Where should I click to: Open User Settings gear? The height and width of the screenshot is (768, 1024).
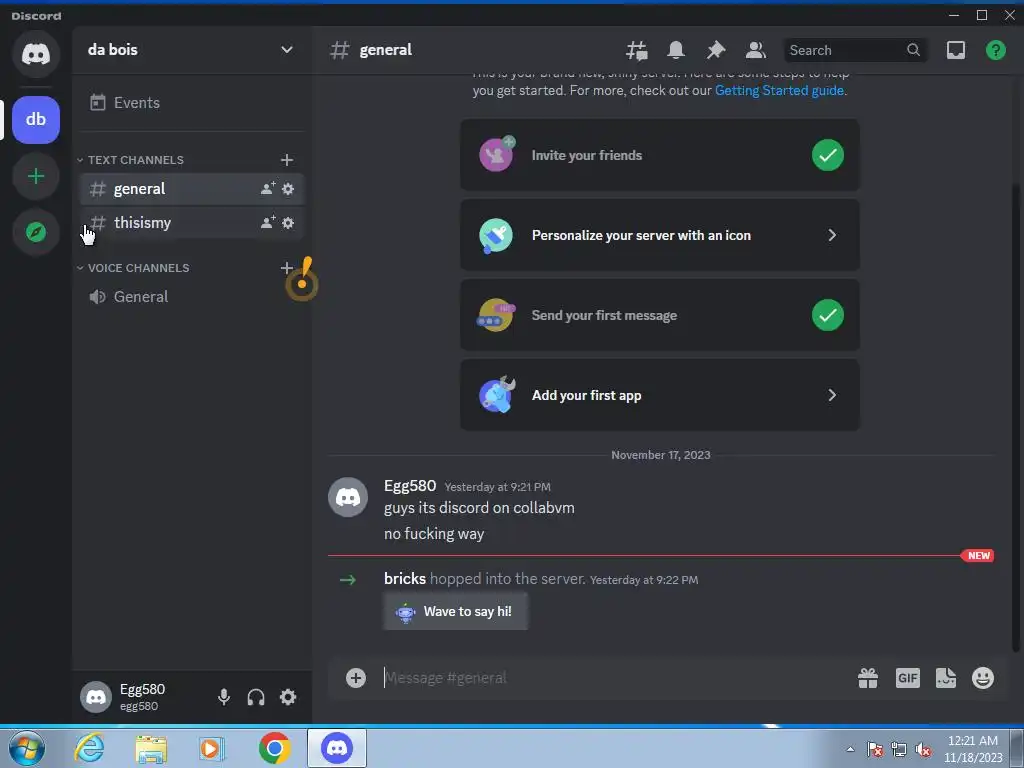pos(288,697)
